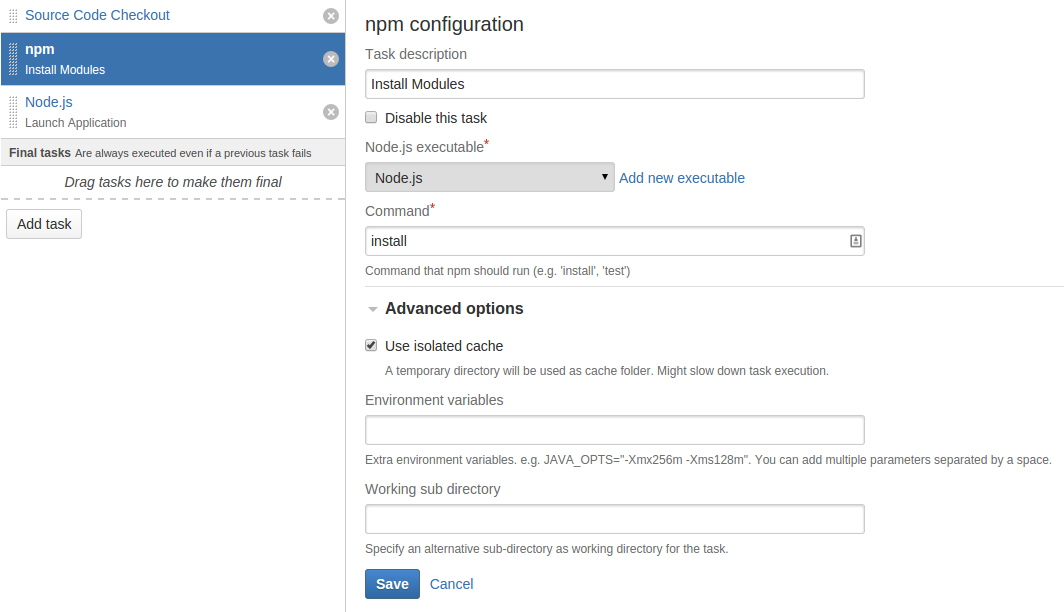Collapse the Advanced options section

point(373,309)
